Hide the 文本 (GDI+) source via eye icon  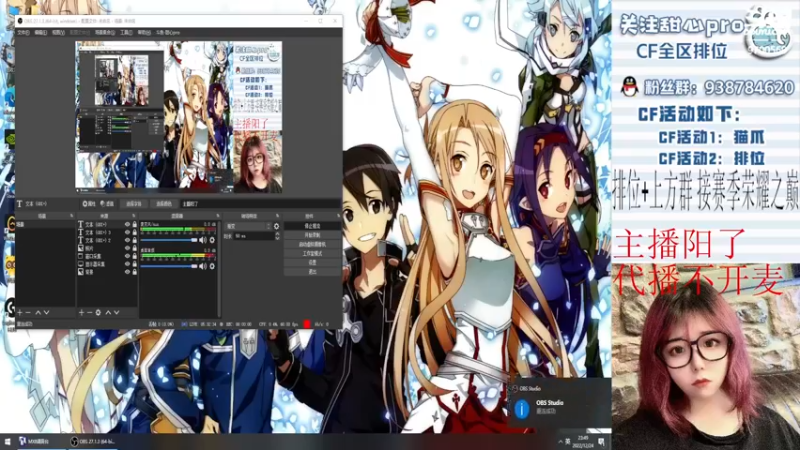point(128,224)
